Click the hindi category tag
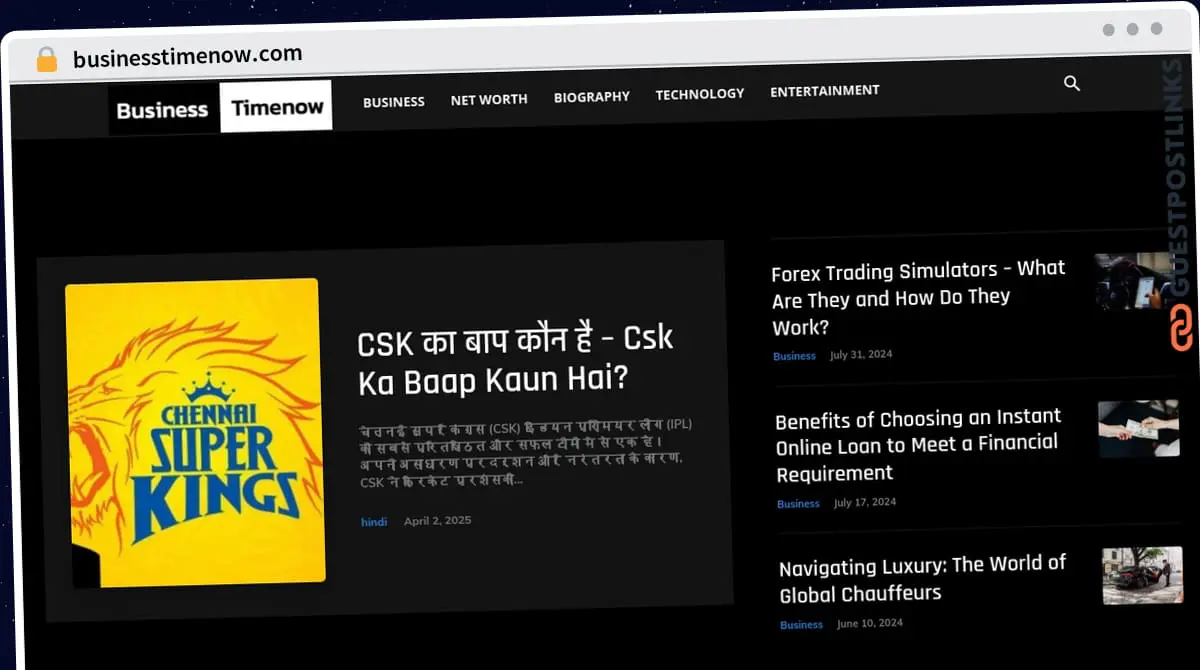Screen dimensions: 1200x670 [374, 522]
